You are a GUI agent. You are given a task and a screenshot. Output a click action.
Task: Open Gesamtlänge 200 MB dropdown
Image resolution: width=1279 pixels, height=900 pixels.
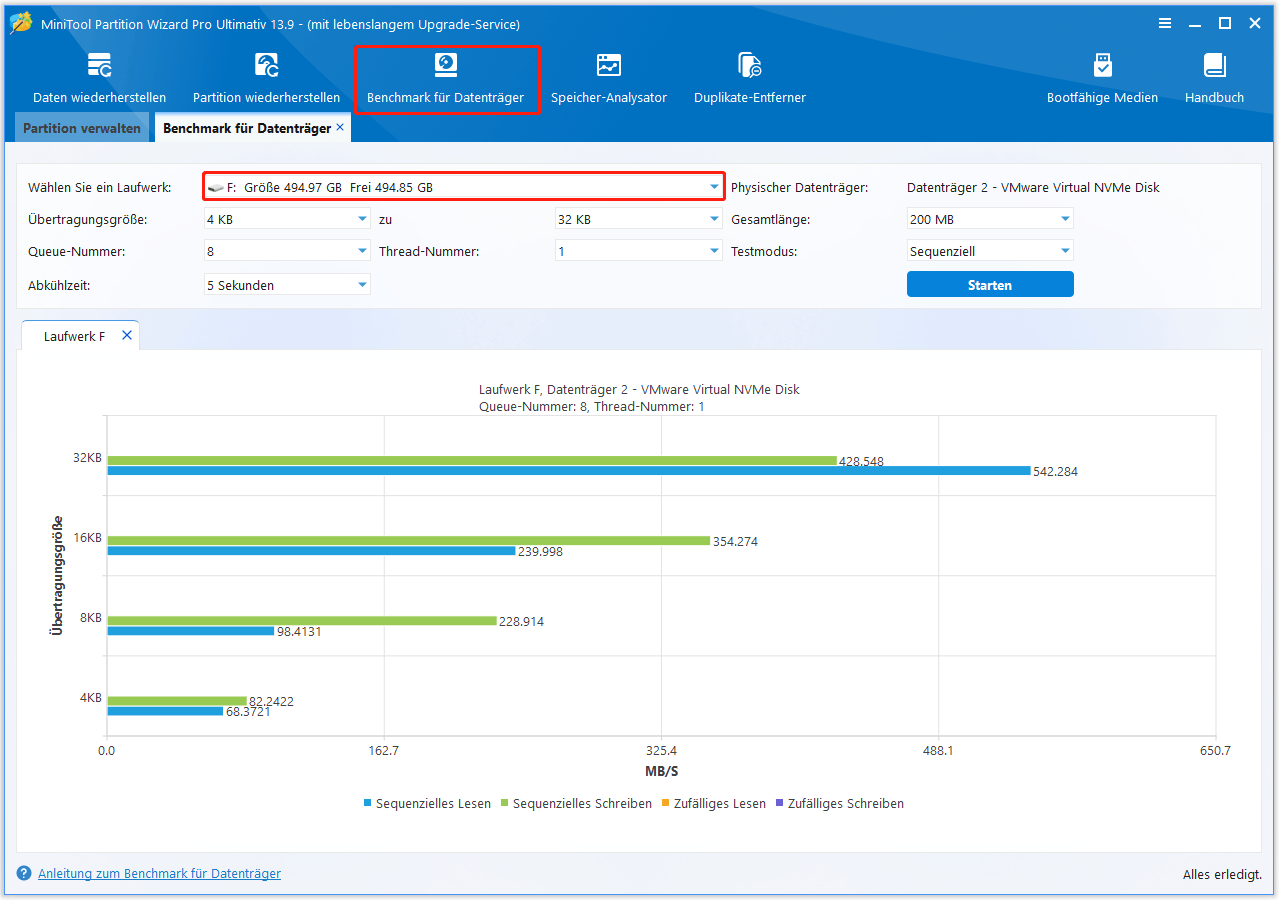(990, 219)
